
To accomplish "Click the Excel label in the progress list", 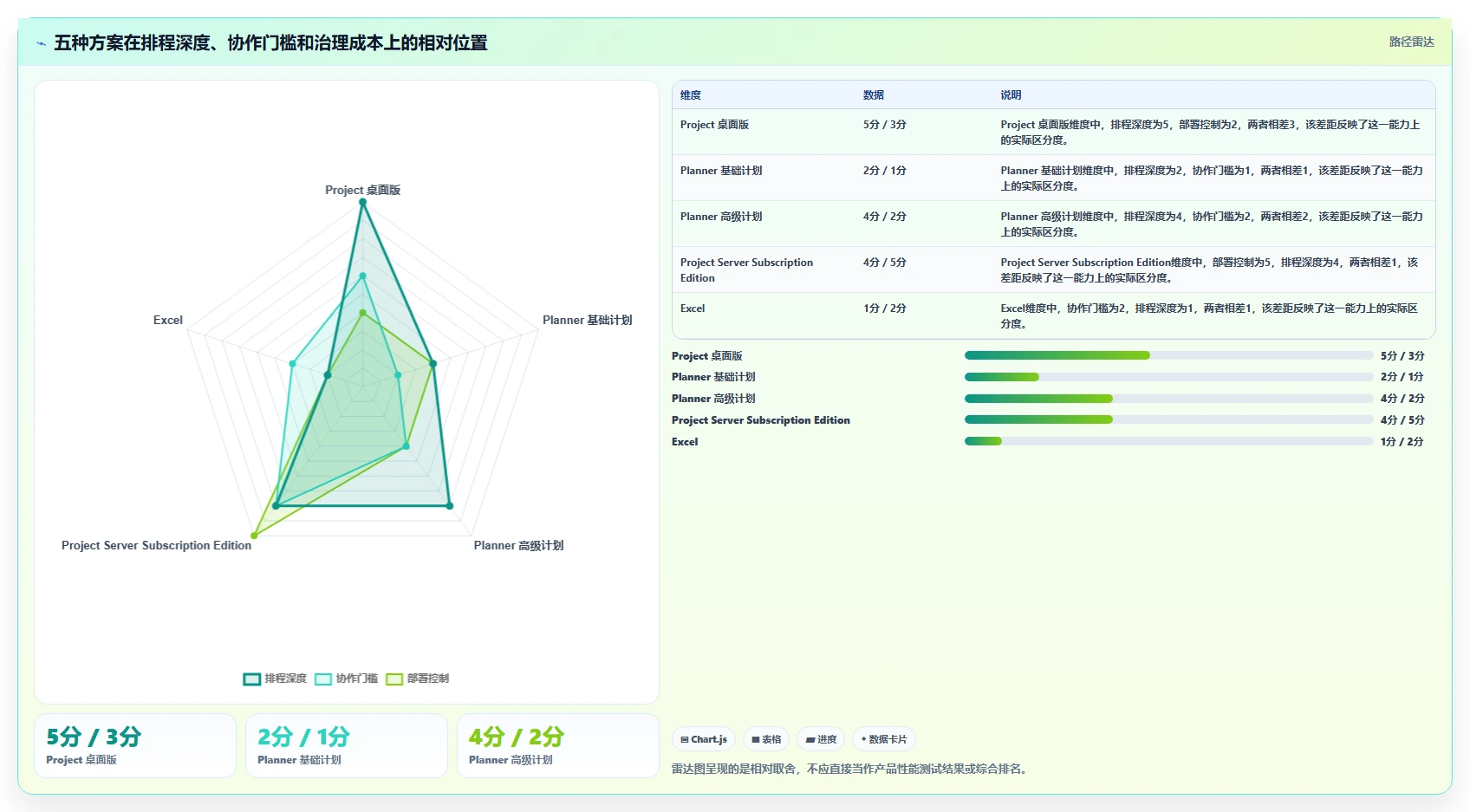I will (x=685, y=442).
